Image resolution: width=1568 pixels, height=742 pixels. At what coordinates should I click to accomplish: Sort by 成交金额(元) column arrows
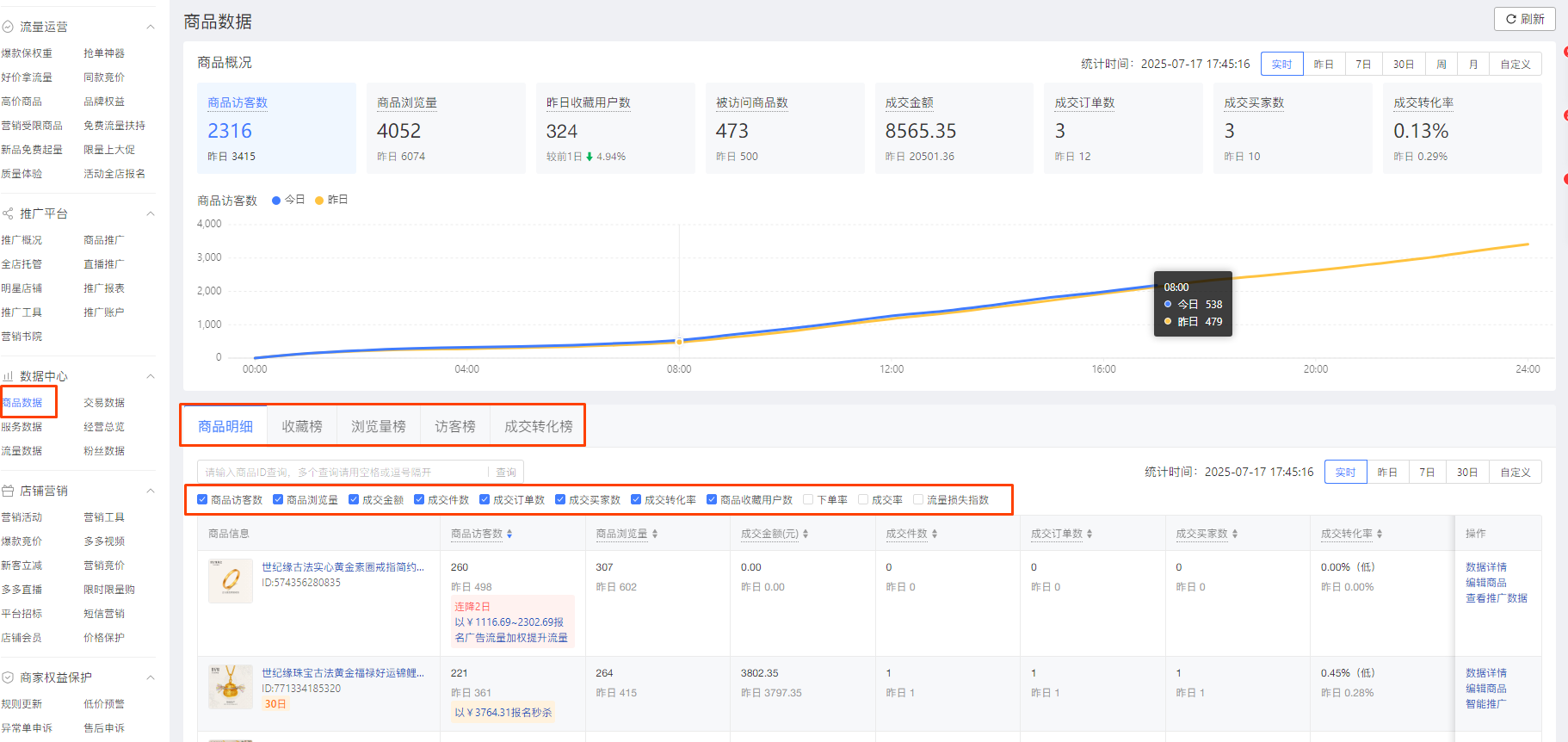(x=806, y=535)
